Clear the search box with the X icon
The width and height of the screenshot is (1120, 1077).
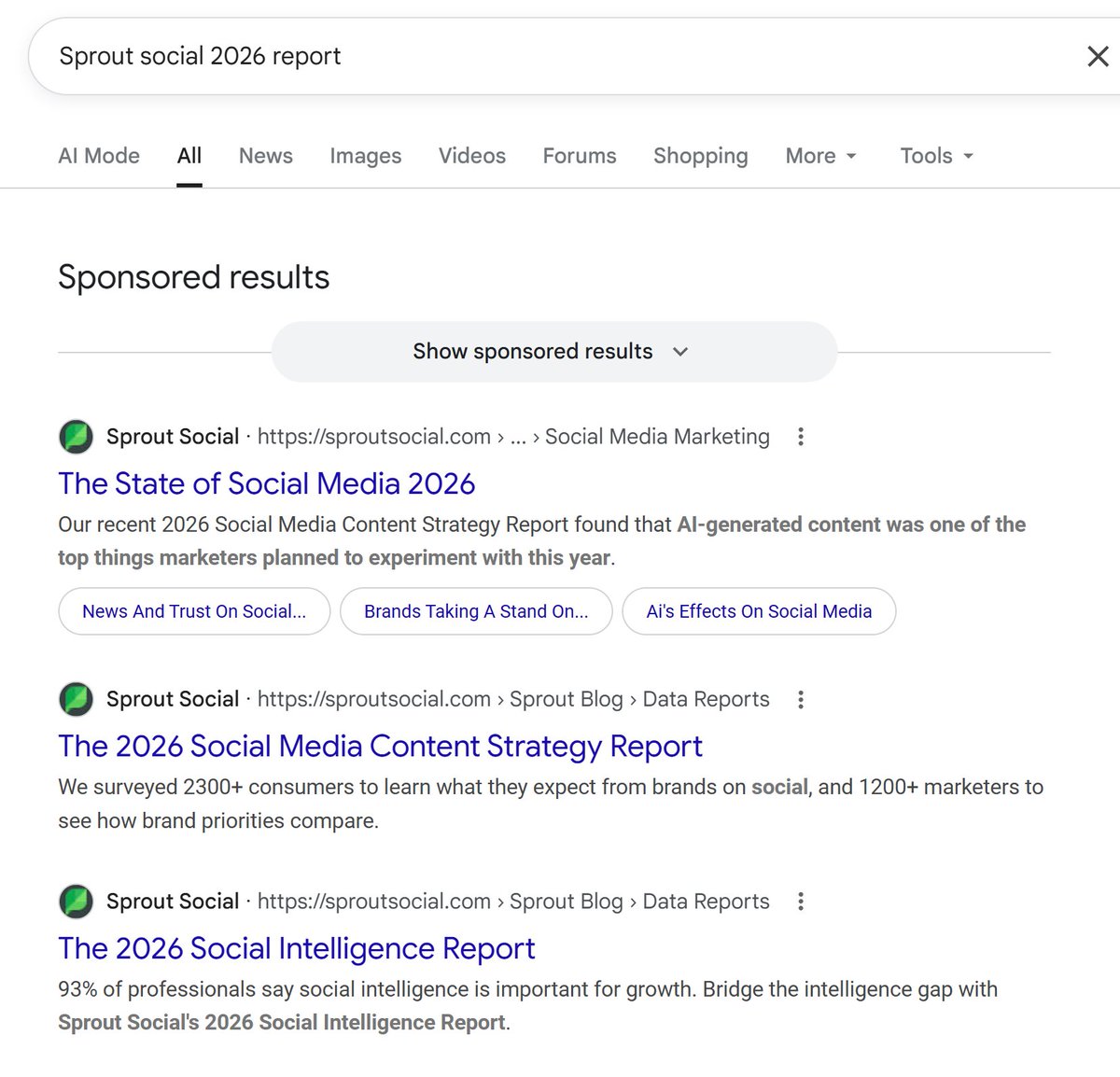[1098, 56]
